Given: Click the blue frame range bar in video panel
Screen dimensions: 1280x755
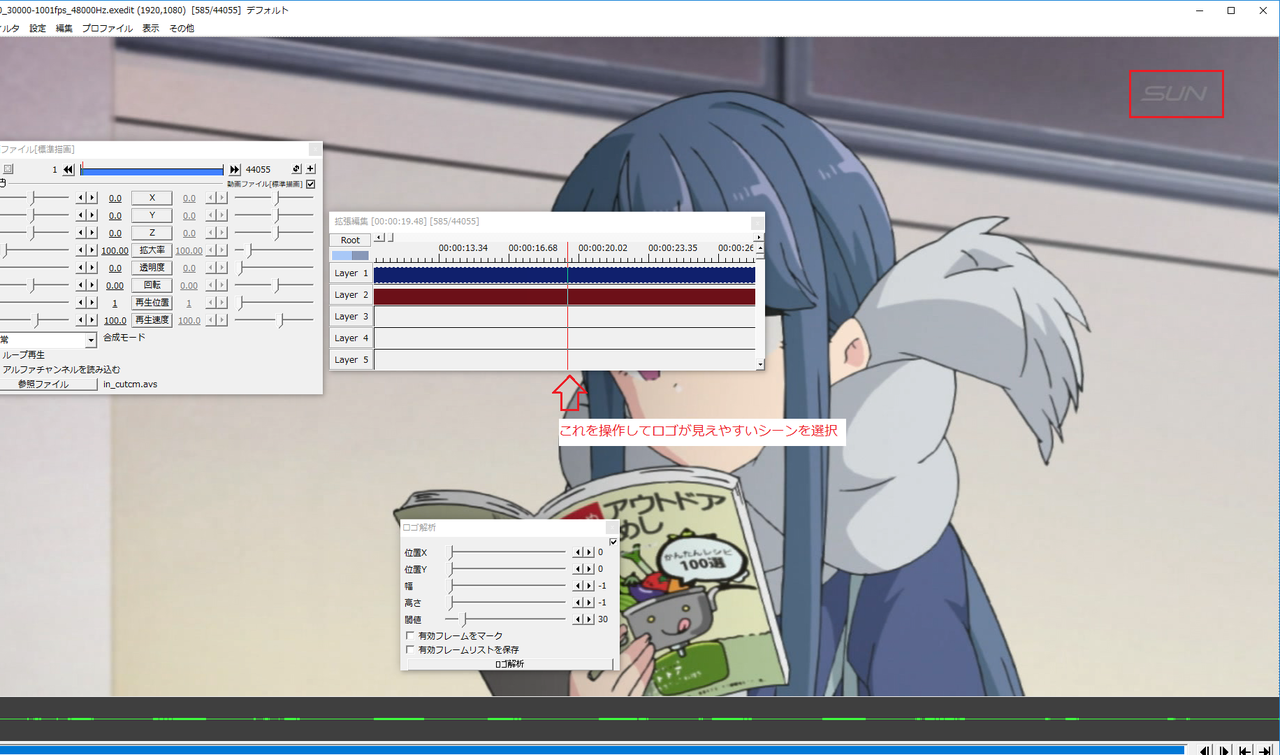Looking at the screenshot, I should click(x=152, y=170).
